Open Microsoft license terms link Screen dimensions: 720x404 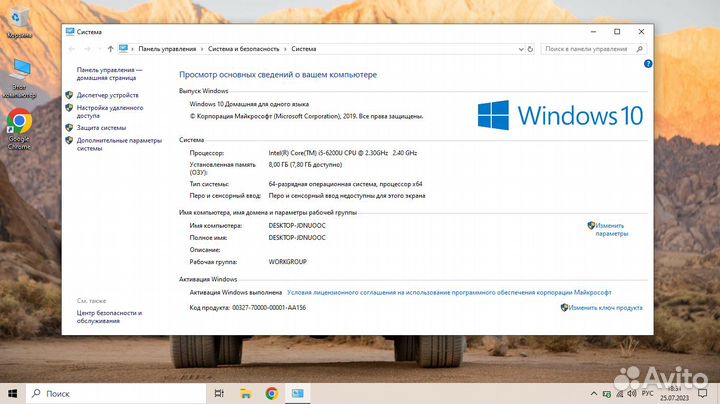tap(449, 292)
